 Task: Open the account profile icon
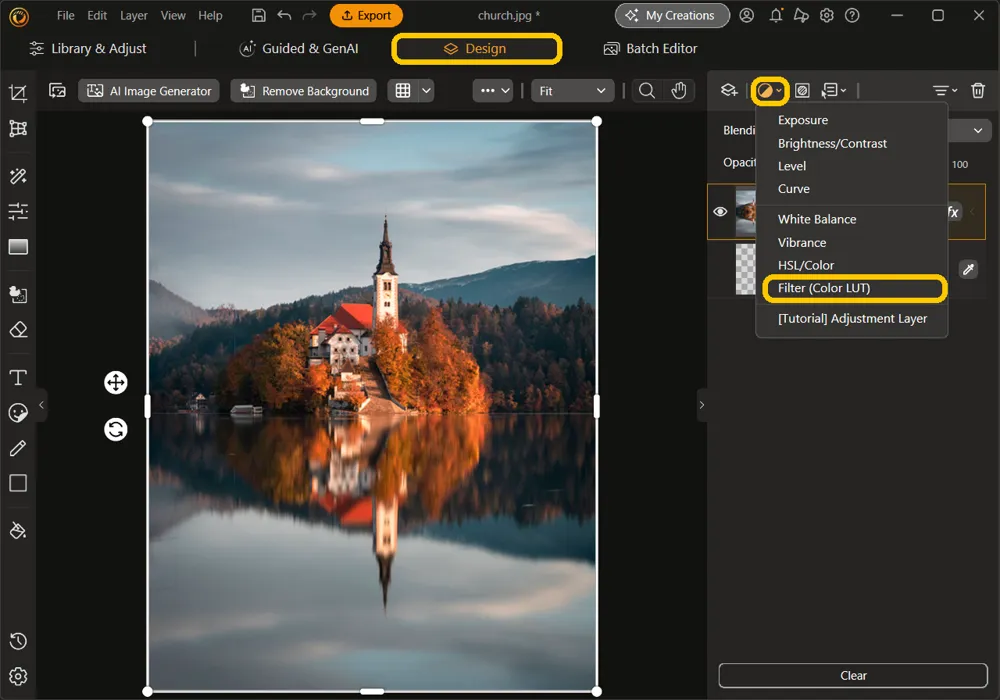point(747,15)
